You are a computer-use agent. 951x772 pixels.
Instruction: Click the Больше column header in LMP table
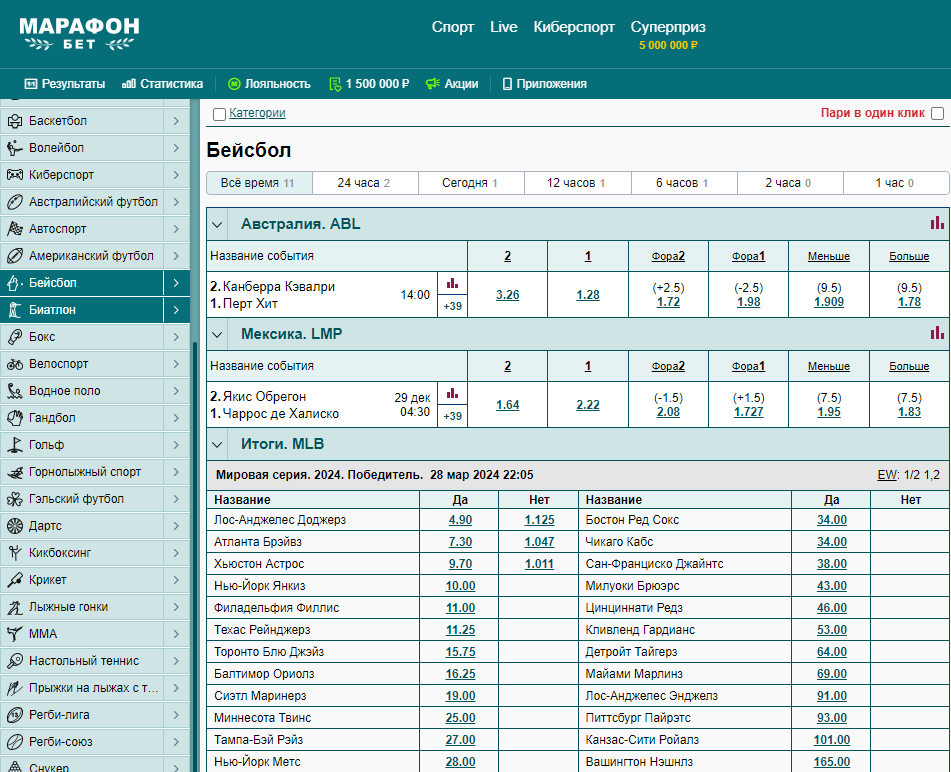click(x=909, y=366)
